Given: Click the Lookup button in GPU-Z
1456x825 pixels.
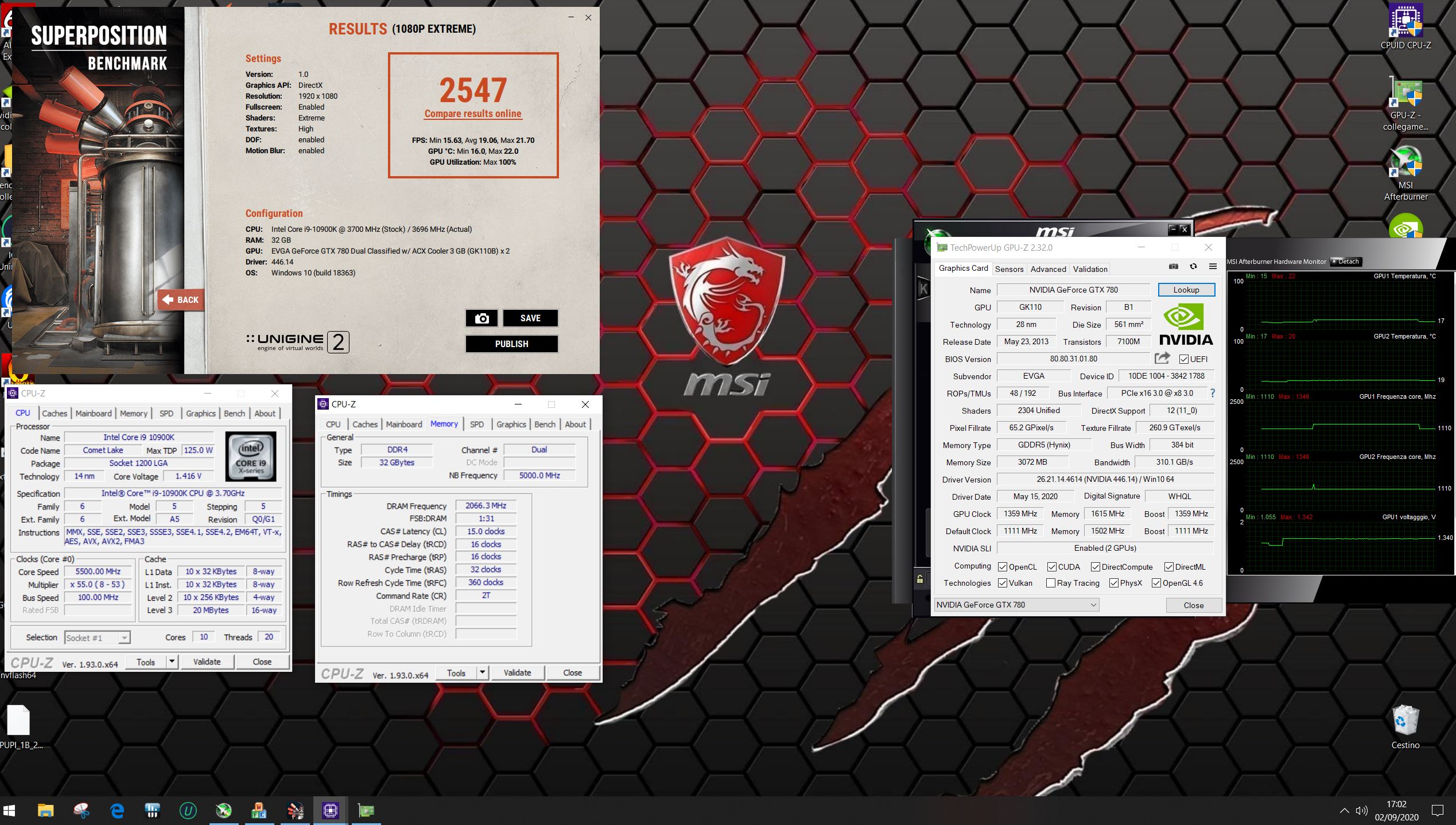Looking at the screenshot, I should click(1186, 290).
